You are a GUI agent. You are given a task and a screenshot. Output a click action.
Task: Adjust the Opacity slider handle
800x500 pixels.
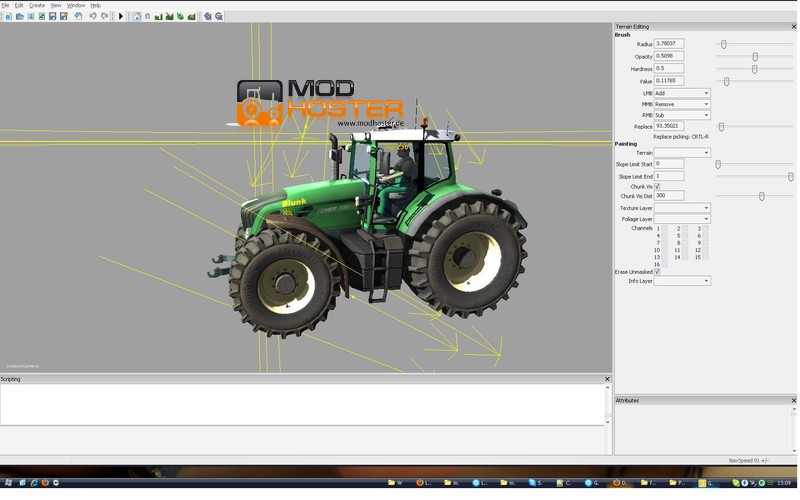click(755, 57)
